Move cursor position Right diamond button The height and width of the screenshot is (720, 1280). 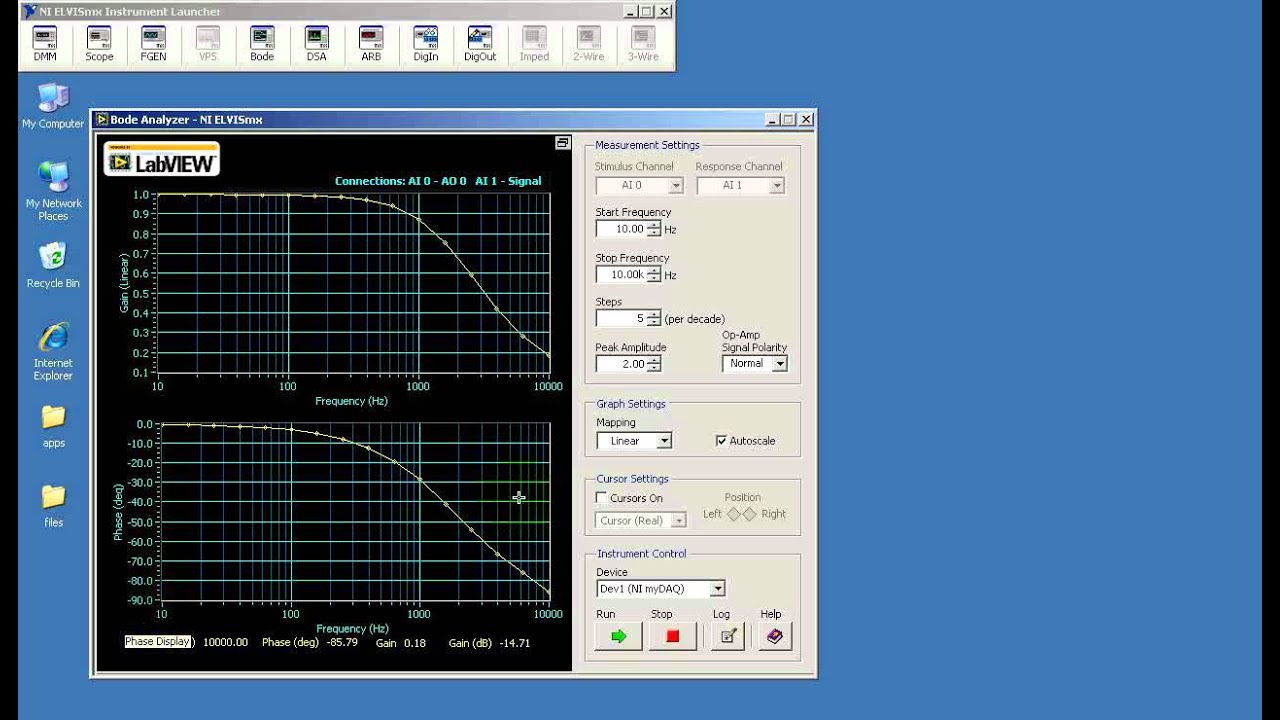point(749,514)
